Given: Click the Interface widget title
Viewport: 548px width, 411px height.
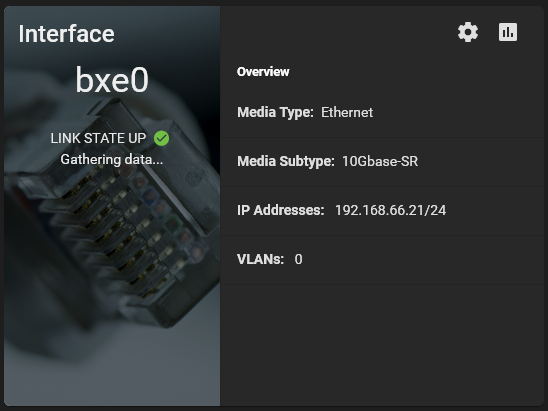Looking at the screenshot, I should [x=66, y=34].
